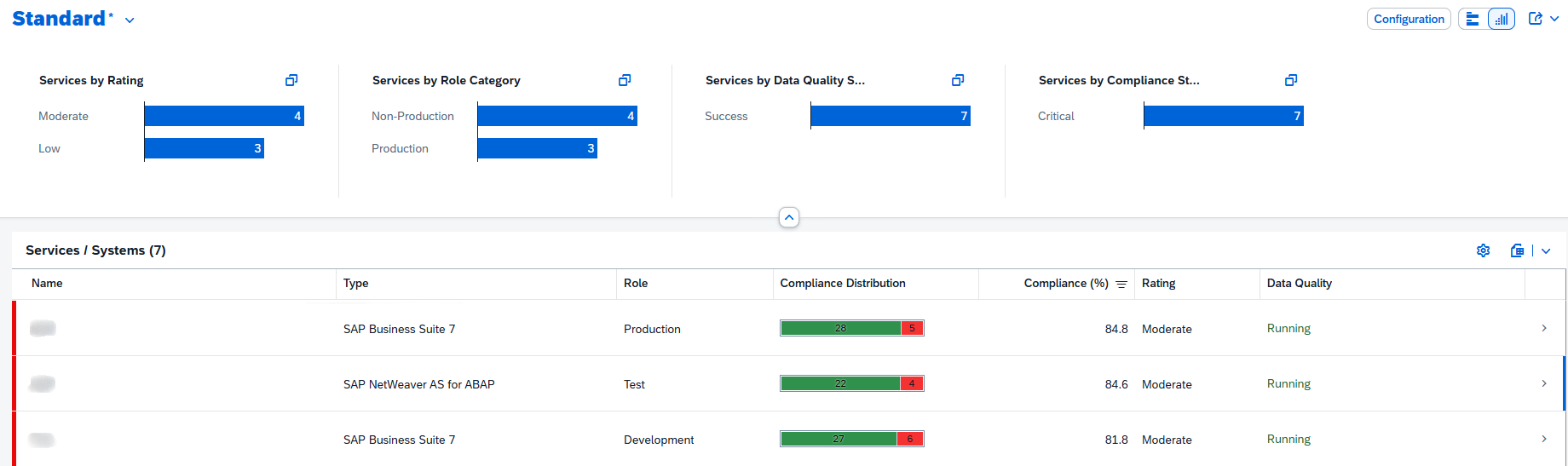Click the Configuration button
This screenshot has height=466, width=1568.
1409,19
